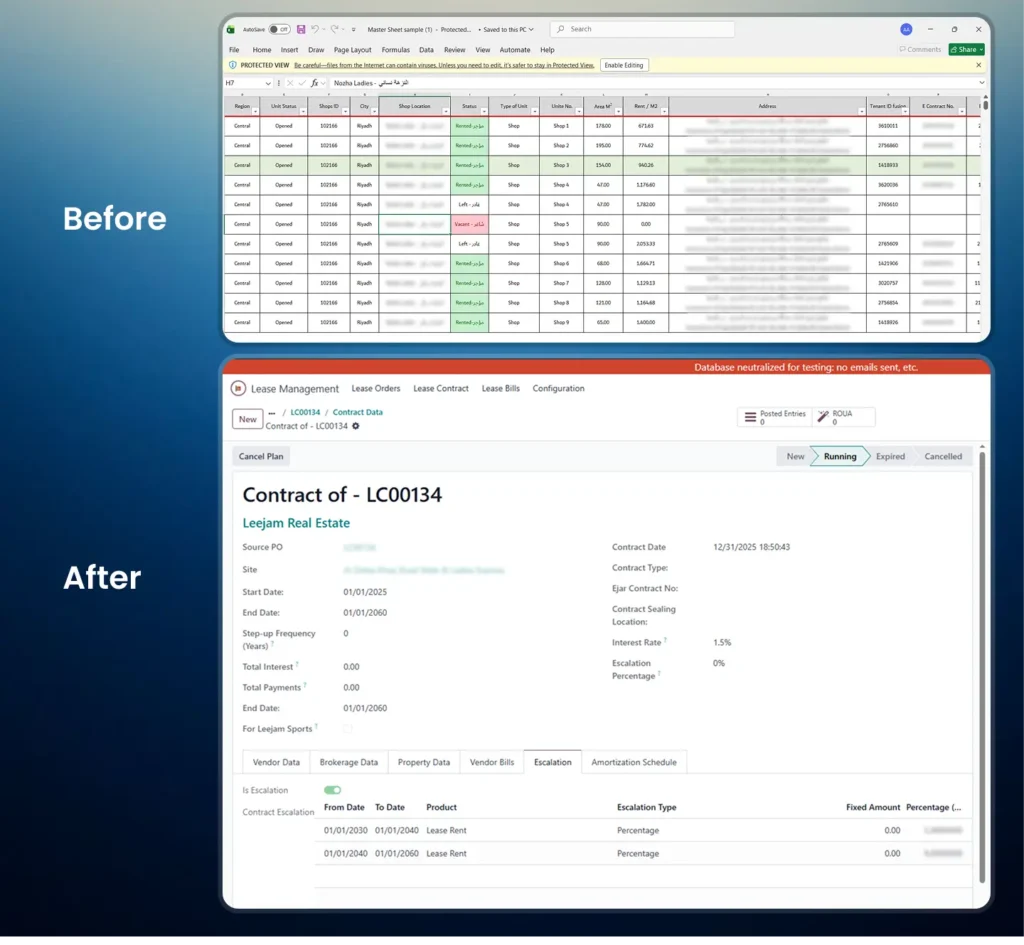Screen dimensions: 1024x945
Task: Close the Protected View message bar
Action: [x=978, y=65]
